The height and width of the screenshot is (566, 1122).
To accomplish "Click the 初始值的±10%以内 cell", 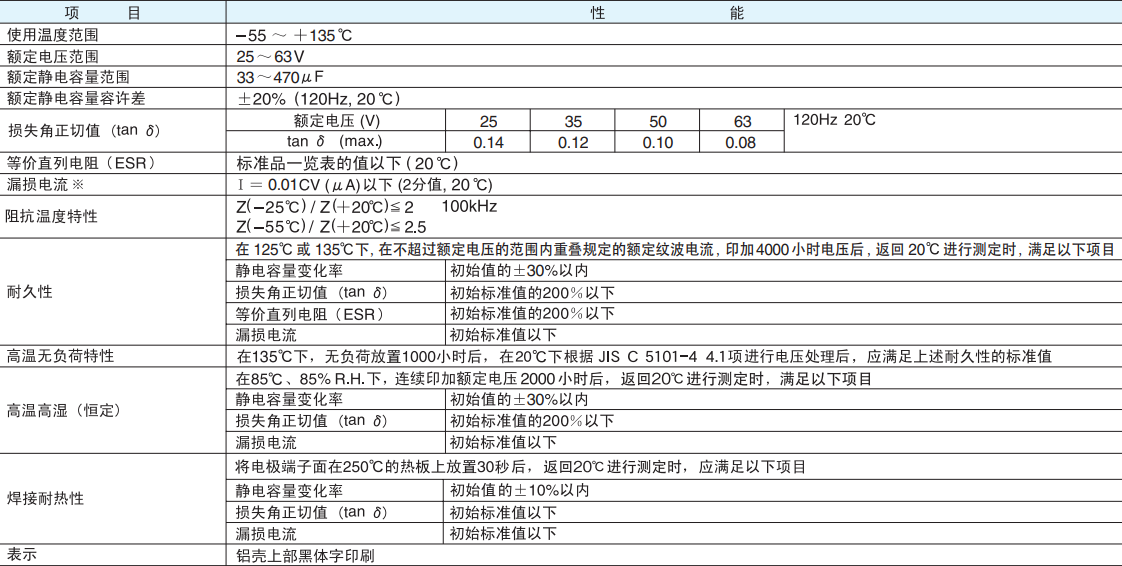I will 519,490.
